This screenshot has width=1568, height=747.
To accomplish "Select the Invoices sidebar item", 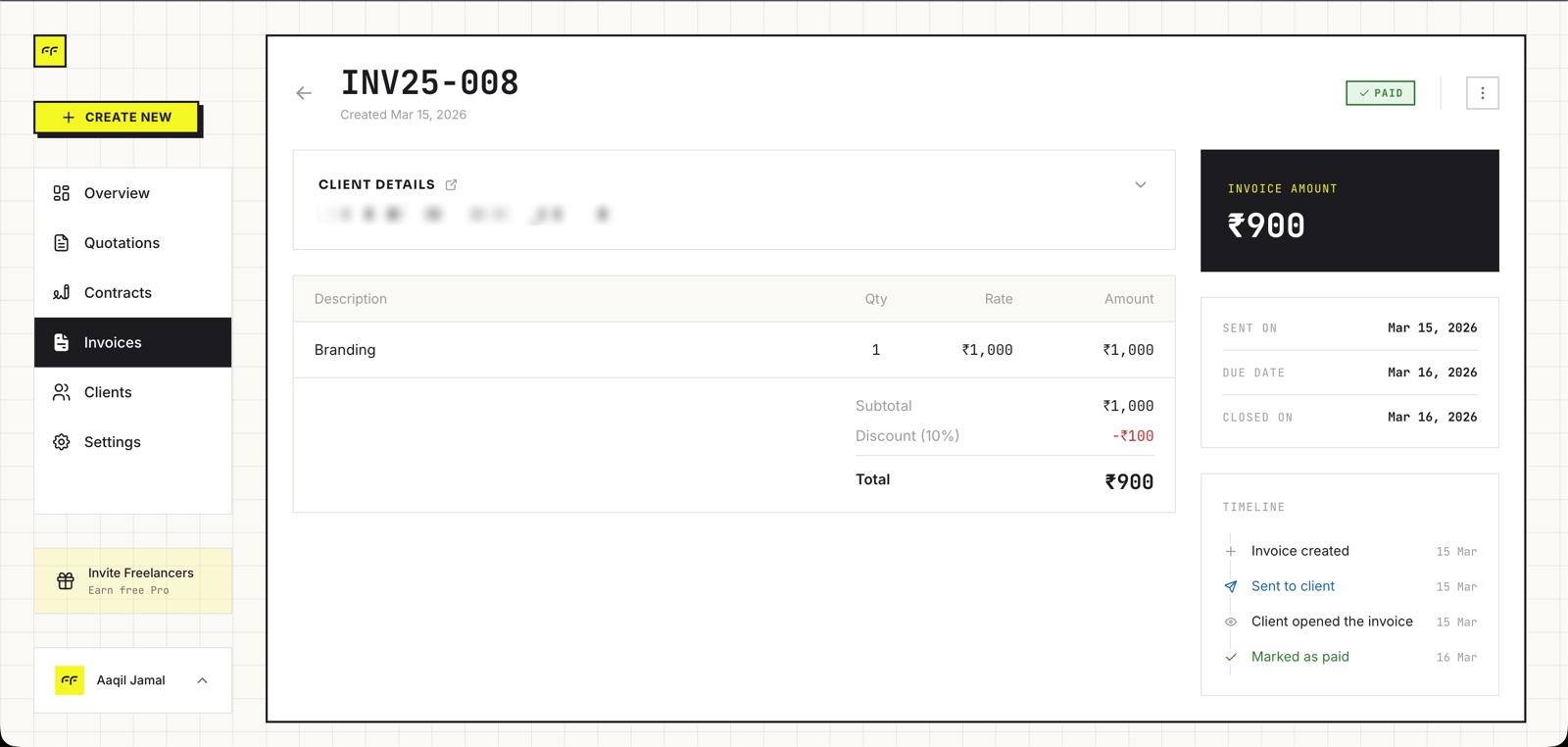I will tap(133, 342).
